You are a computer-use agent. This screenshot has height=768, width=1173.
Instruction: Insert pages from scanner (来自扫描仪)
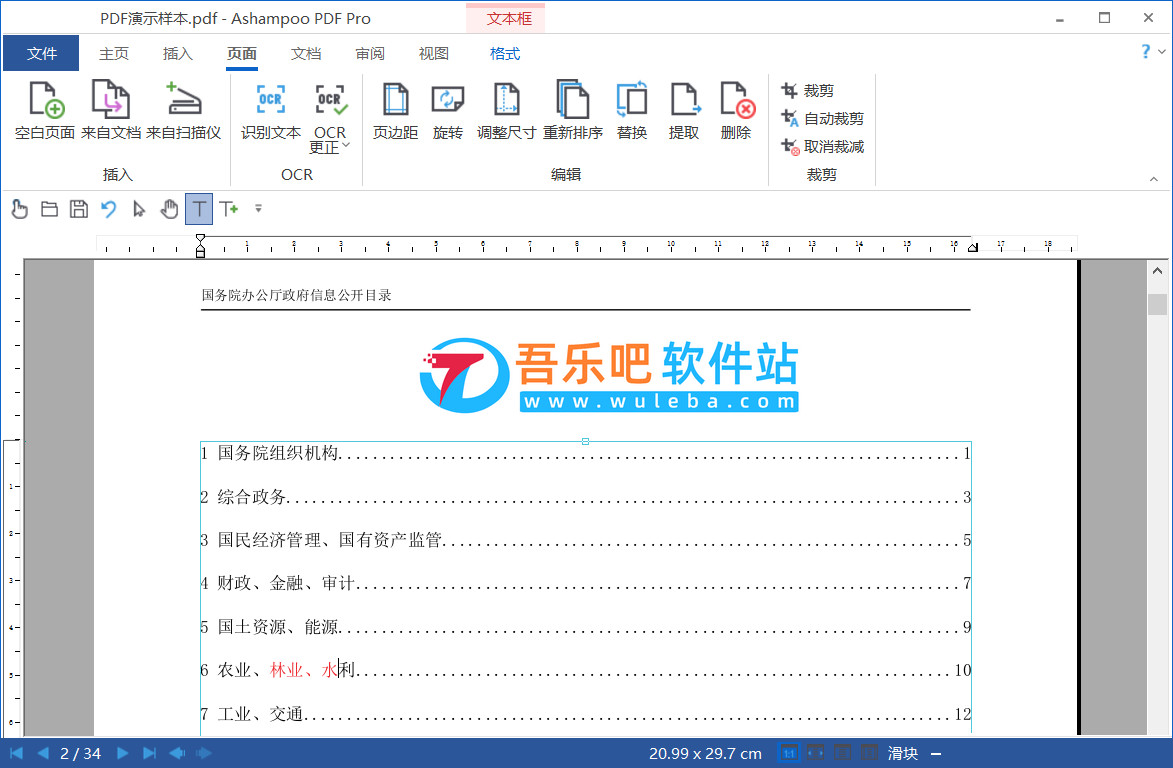click(x=183, y=111)
